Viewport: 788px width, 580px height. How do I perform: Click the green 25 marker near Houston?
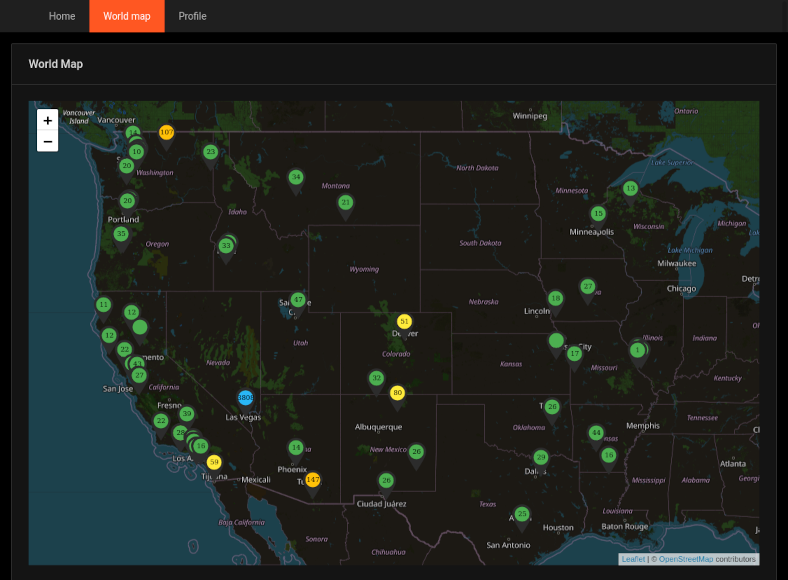(x=522, y=514)
